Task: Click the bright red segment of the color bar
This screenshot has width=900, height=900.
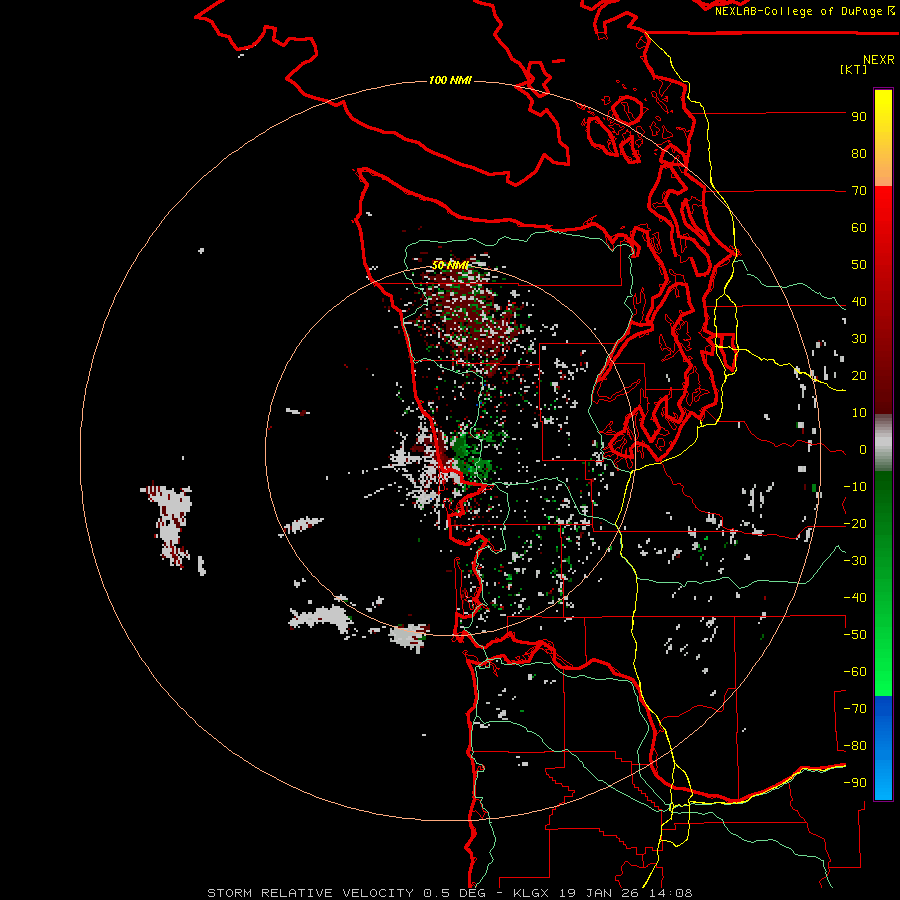Action: click(883, 300)
